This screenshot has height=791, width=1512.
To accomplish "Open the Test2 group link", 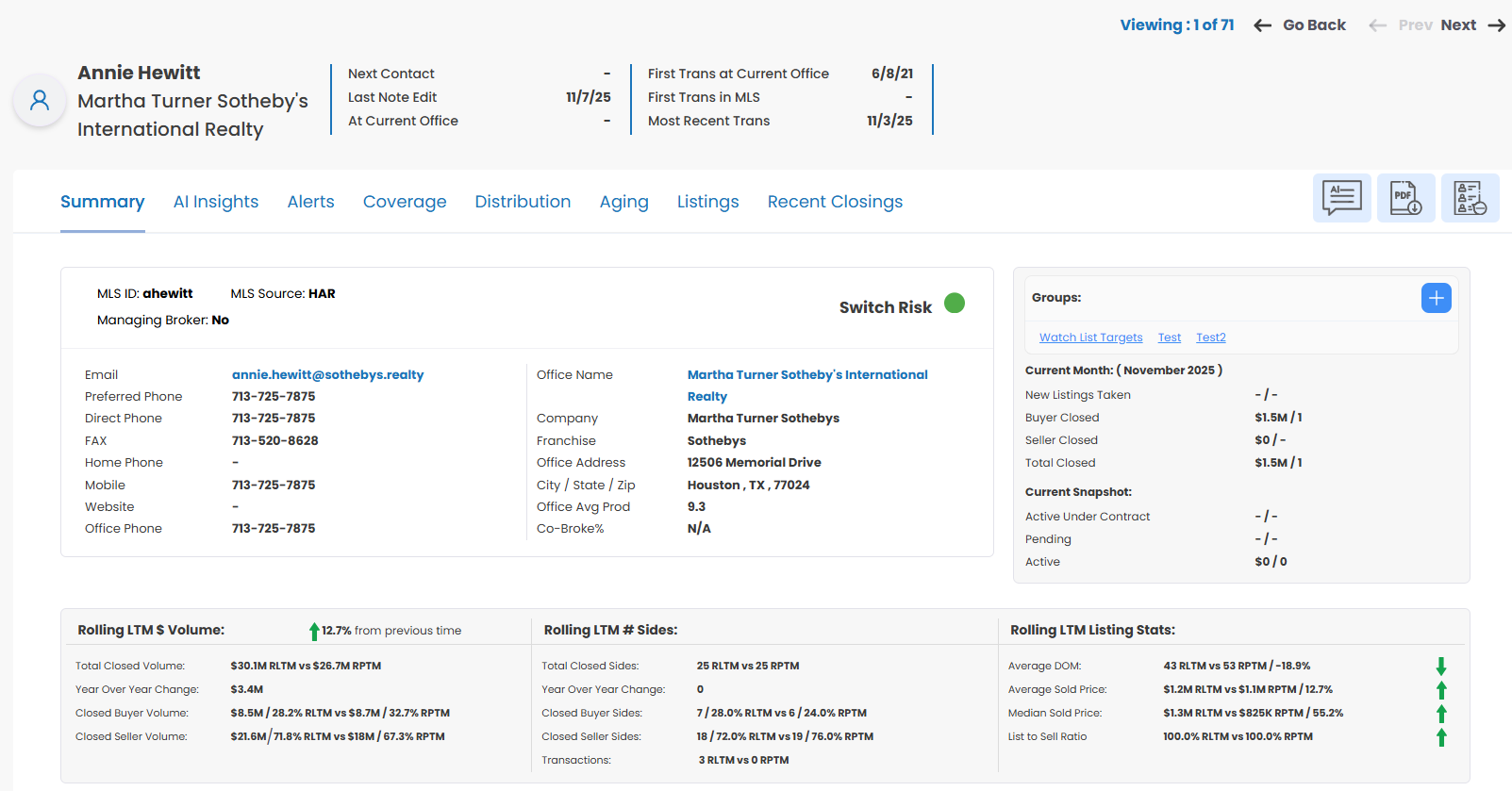I will point(1211,338).
